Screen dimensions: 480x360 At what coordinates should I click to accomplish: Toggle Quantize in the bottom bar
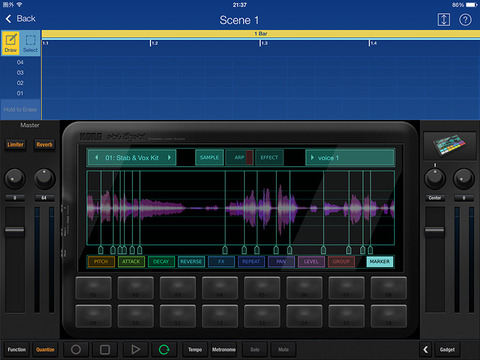tap(45, 349)
